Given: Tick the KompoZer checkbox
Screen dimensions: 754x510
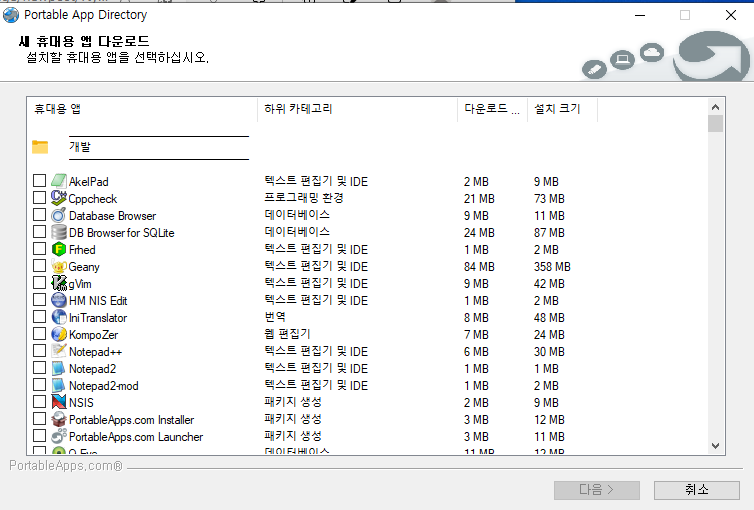Looking at the screenshot, I should (x=39, y=334).
